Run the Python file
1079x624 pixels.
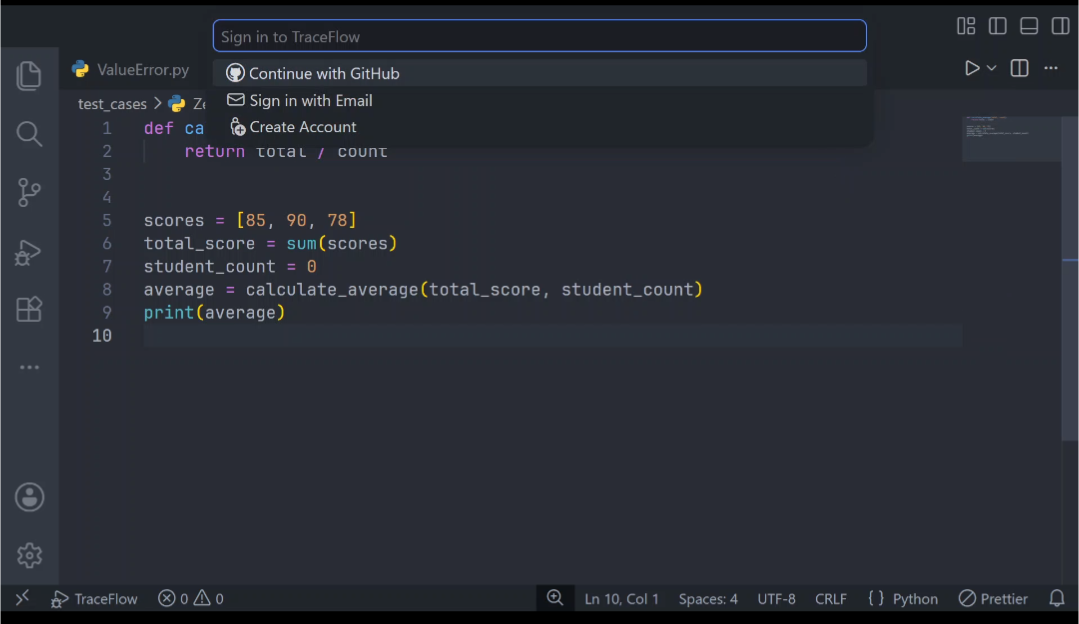972,68
